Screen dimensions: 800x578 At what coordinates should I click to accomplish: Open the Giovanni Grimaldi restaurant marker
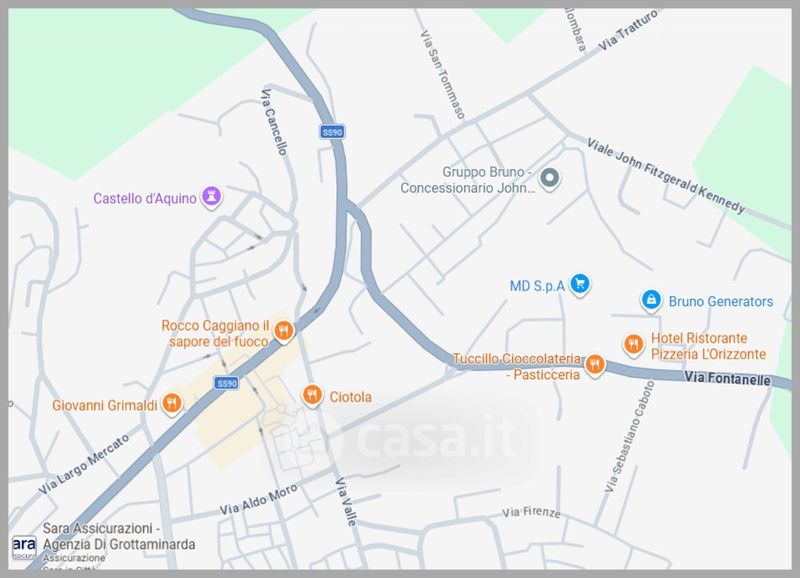coord(172,404)
